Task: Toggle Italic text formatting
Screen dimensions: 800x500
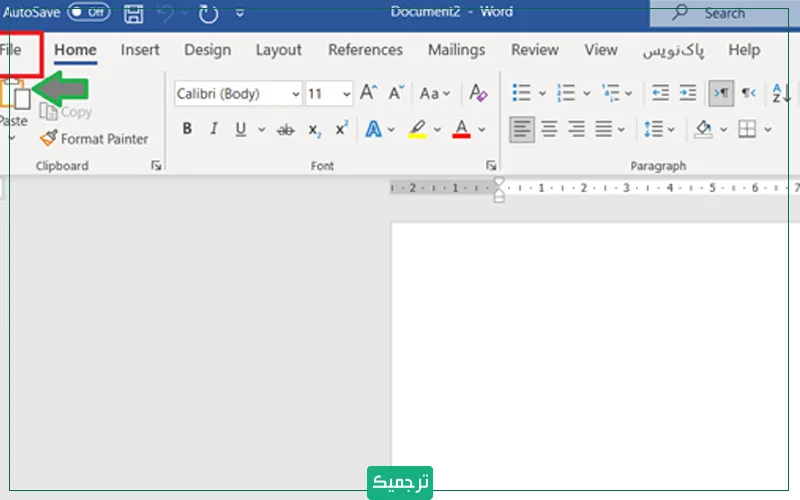Action: (x=213, y=129)
